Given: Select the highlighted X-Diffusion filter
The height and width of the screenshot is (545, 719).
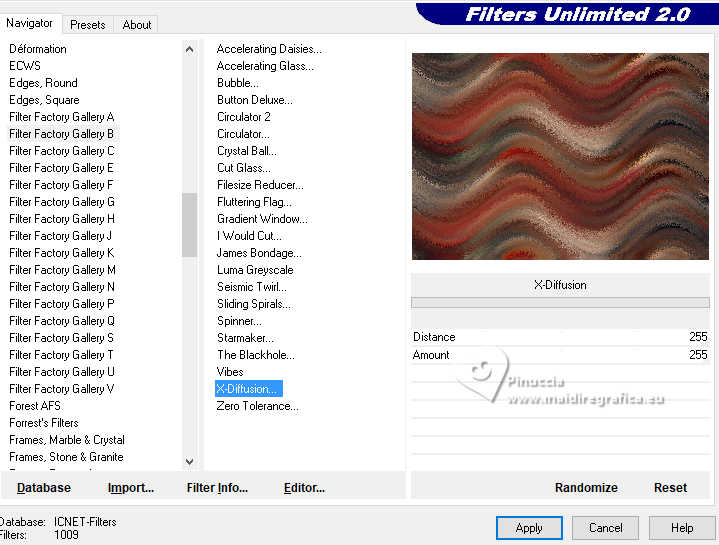Looking at the screenshot, I should (x=249, y=388).
